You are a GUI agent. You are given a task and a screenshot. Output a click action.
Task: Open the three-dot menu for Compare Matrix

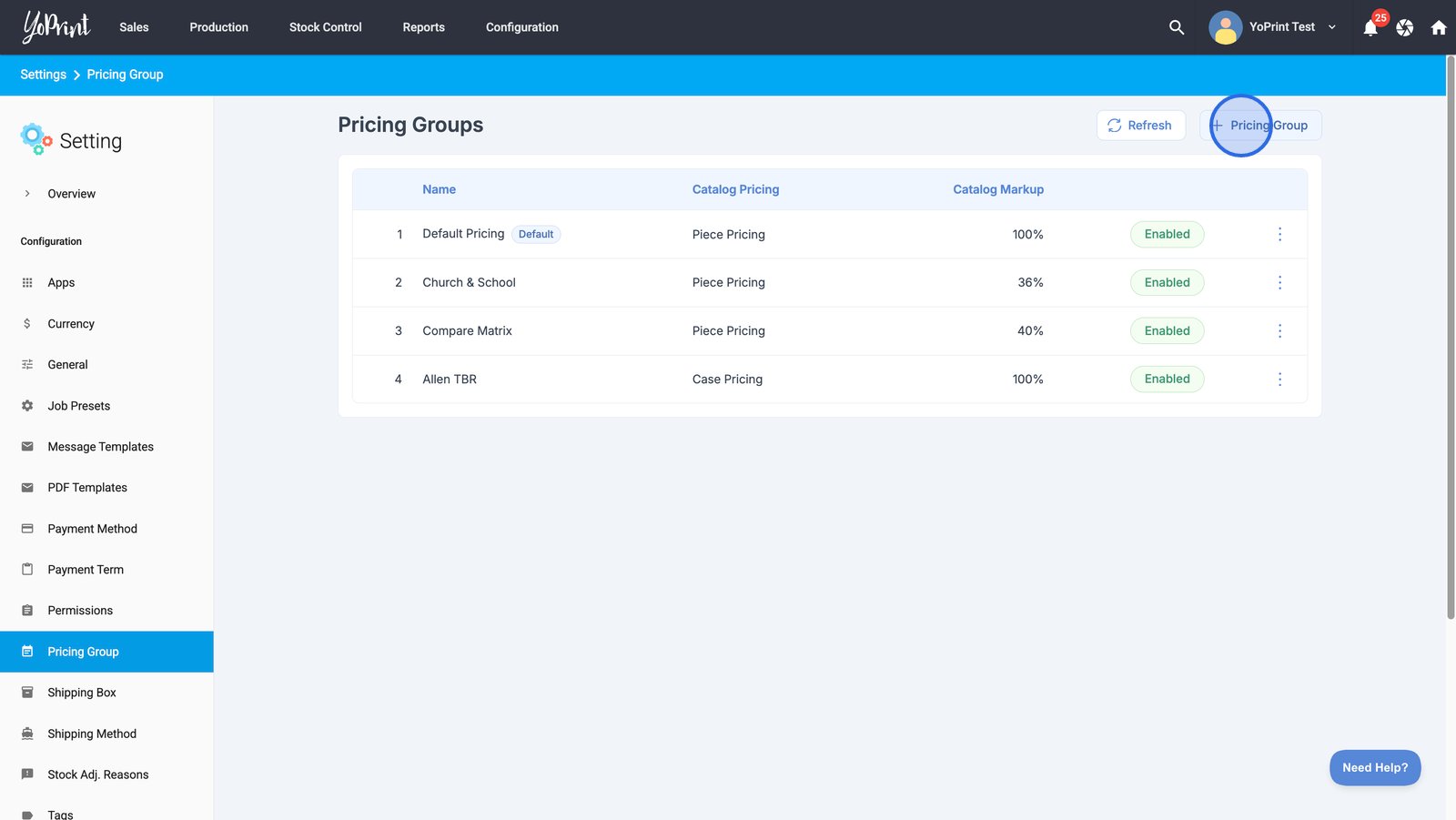pyautogui.click(x=1279, y=331)
